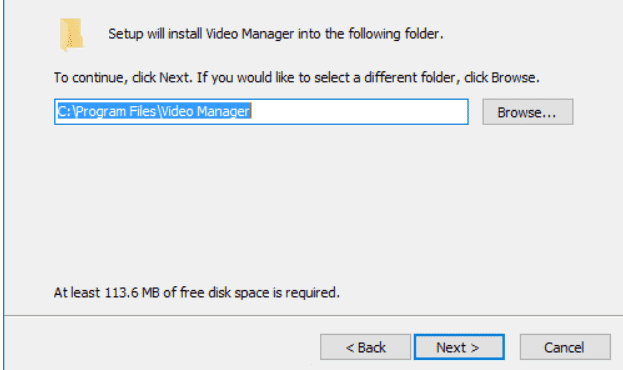
Task: Click the blue left window border
Action: click(x=3, y=185)
